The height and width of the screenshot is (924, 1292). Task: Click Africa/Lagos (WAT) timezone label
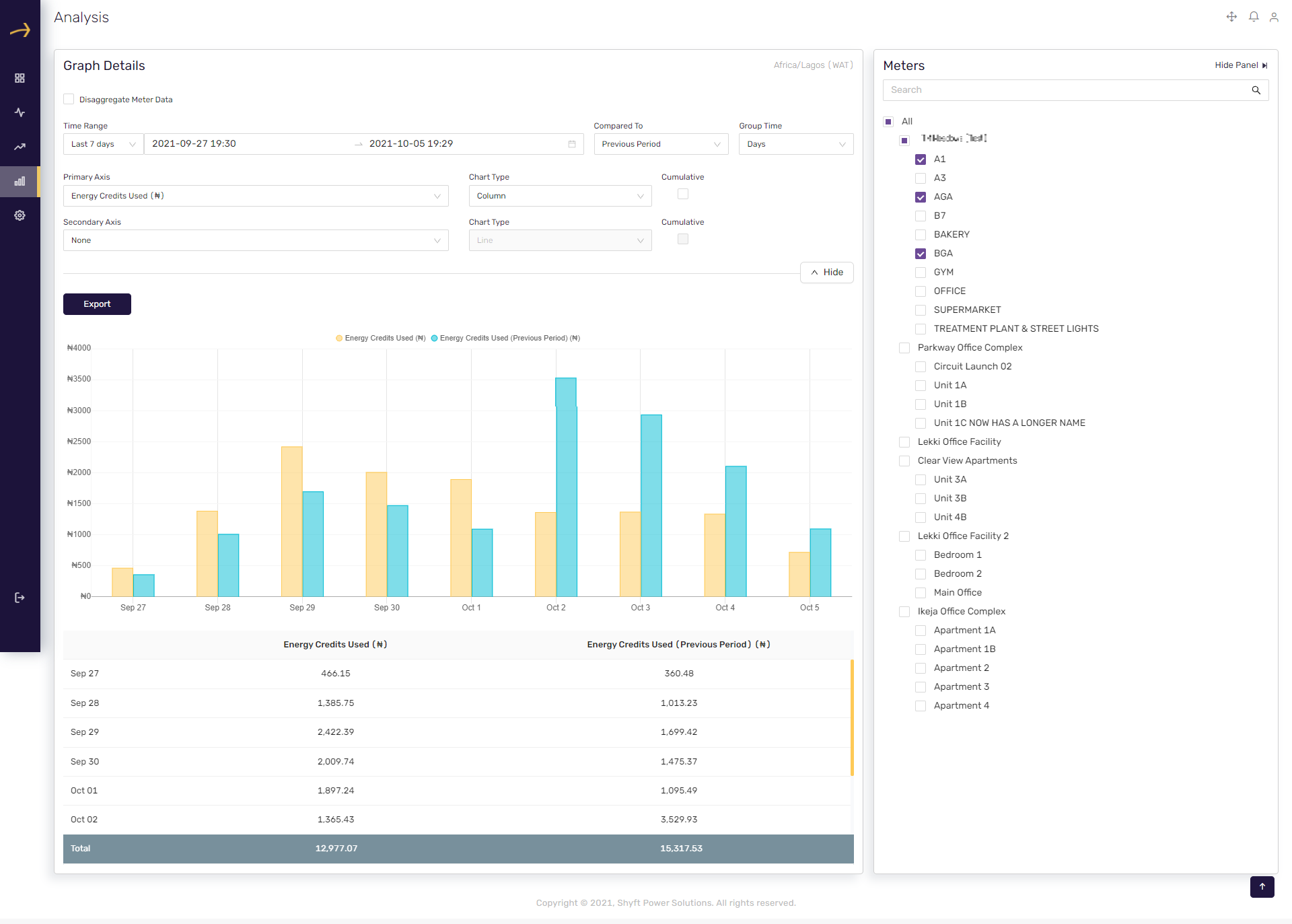(x=813, y=65)
